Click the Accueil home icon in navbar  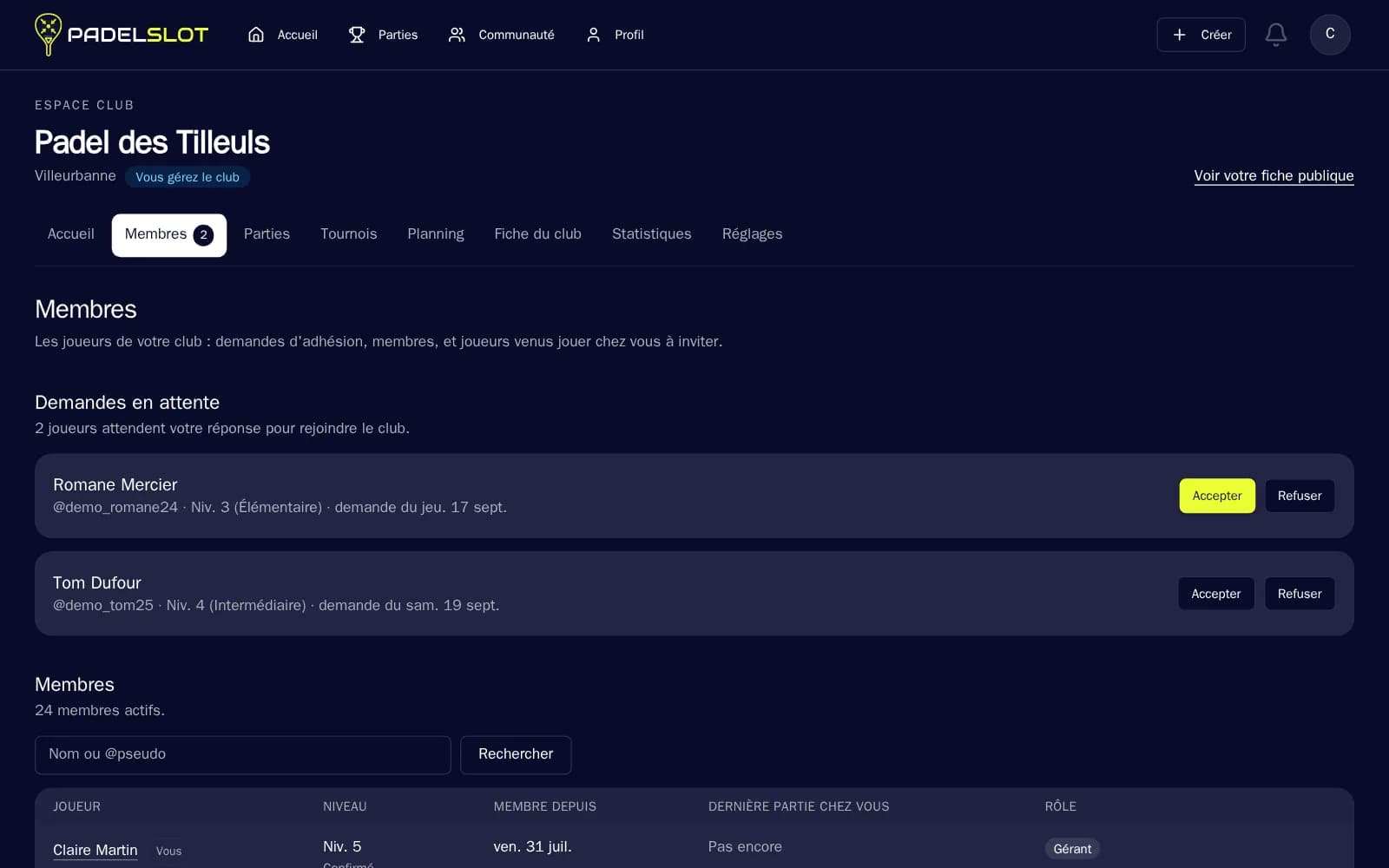(256, 35)
